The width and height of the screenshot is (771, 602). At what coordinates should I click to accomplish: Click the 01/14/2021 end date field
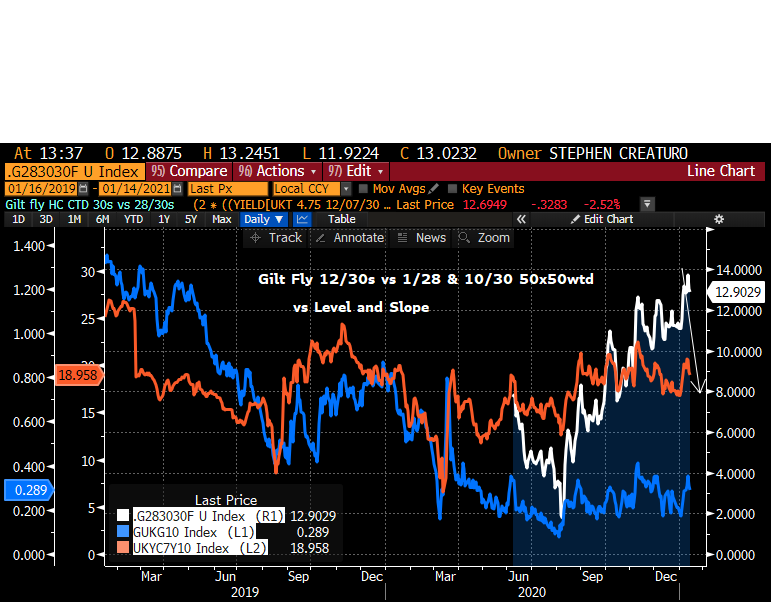(136, 189)
